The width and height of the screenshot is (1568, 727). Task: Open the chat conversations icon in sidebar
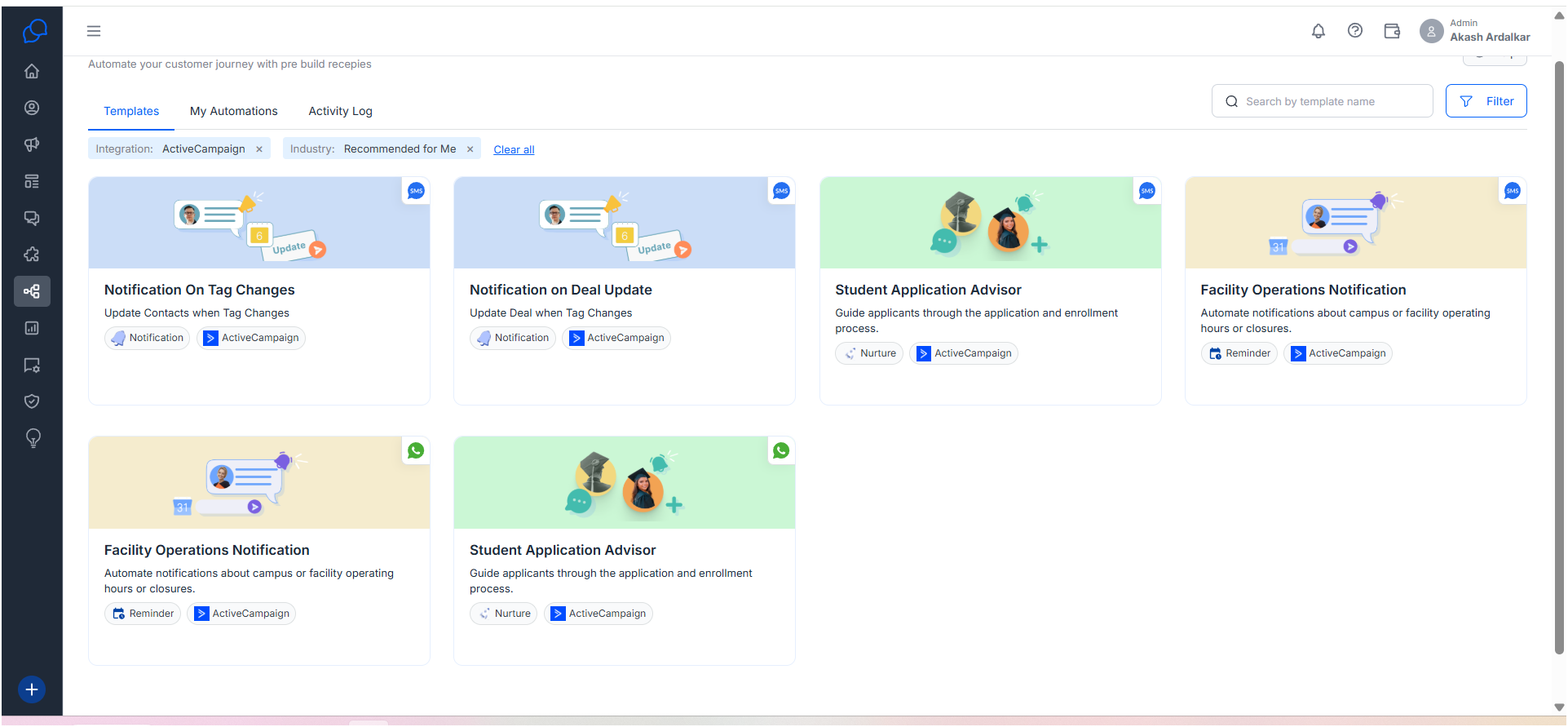click(32, 218)
